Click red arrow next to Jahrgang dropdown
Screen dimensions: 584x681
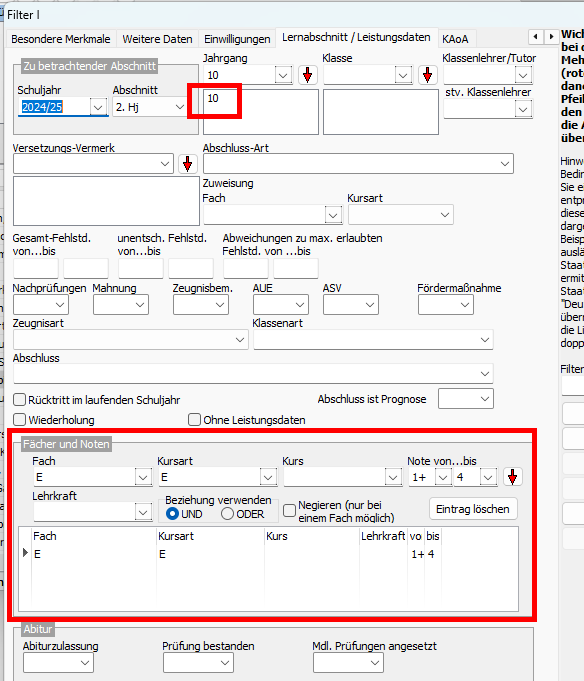pyautogui.click(x=307, y=75)
